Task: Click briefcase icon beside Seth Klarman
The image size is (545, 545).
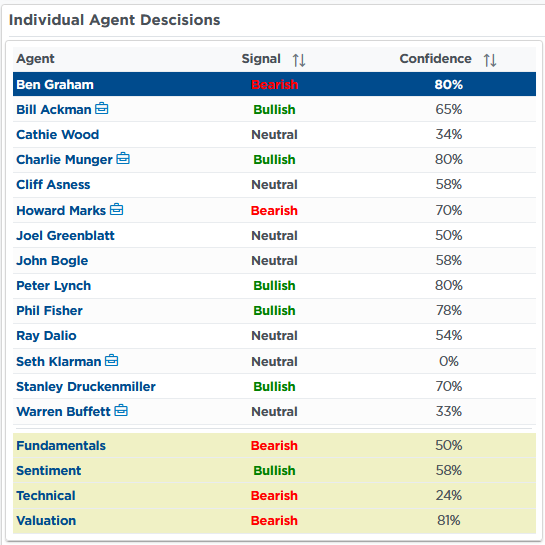Action: point(112,360)
